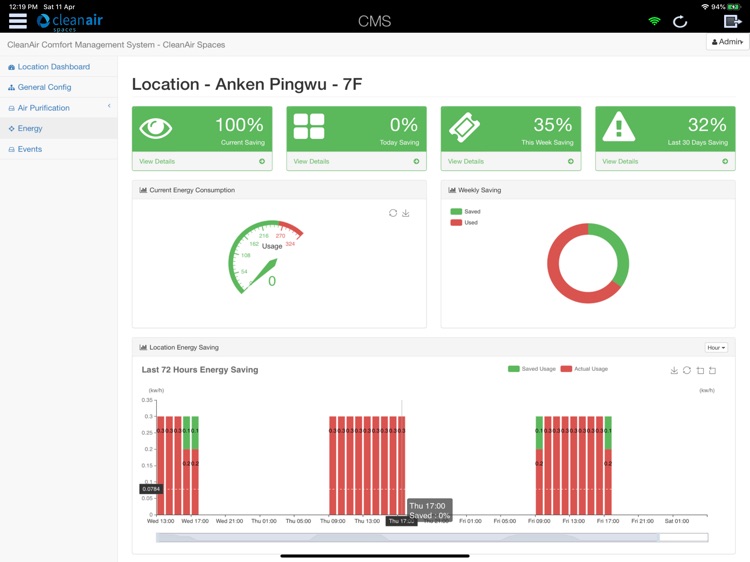Click the 100% Current Saving value

[239, 125]
